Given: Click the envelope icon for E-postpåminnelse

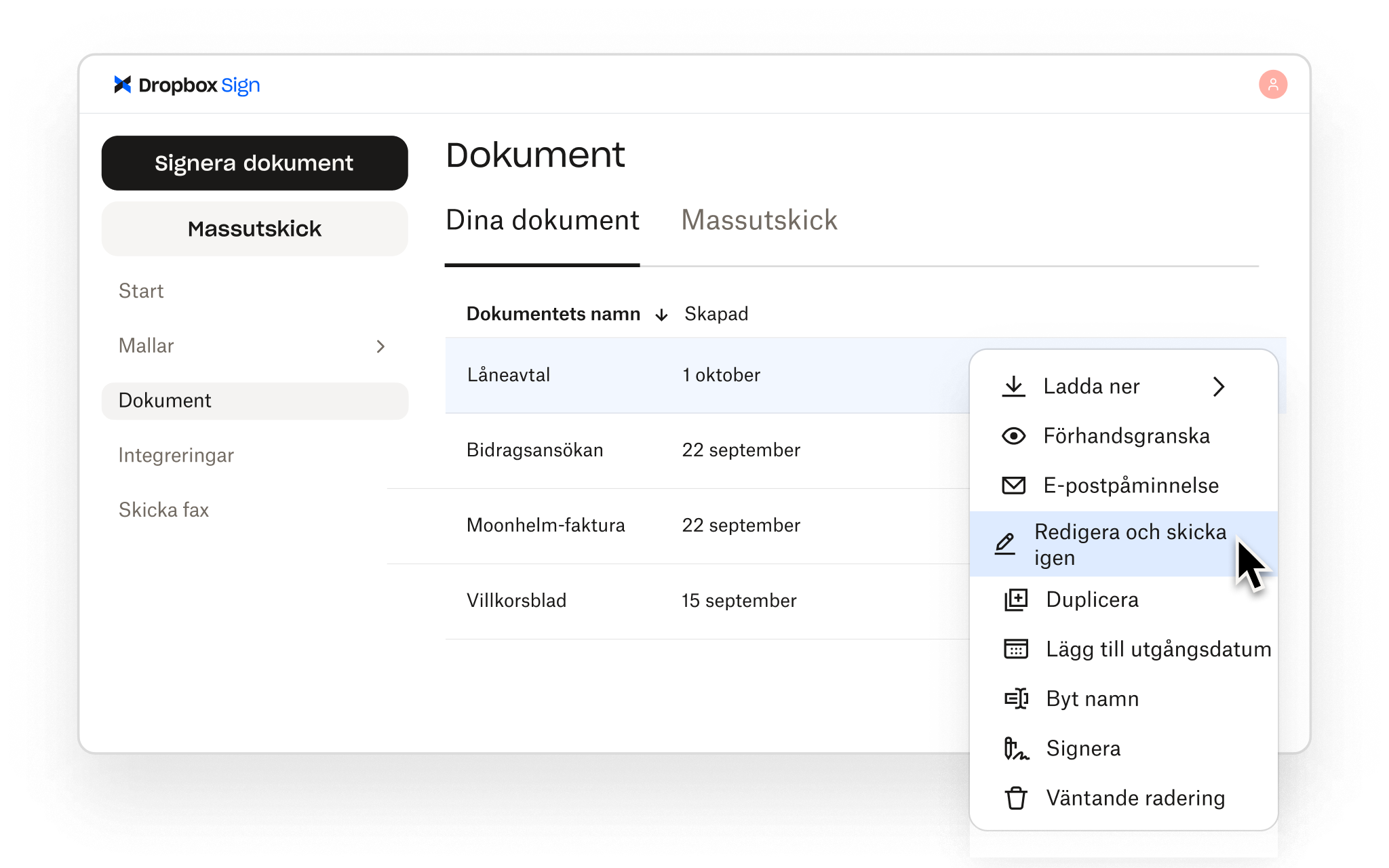Looking at the screenshot, I should click(1014, 486).
